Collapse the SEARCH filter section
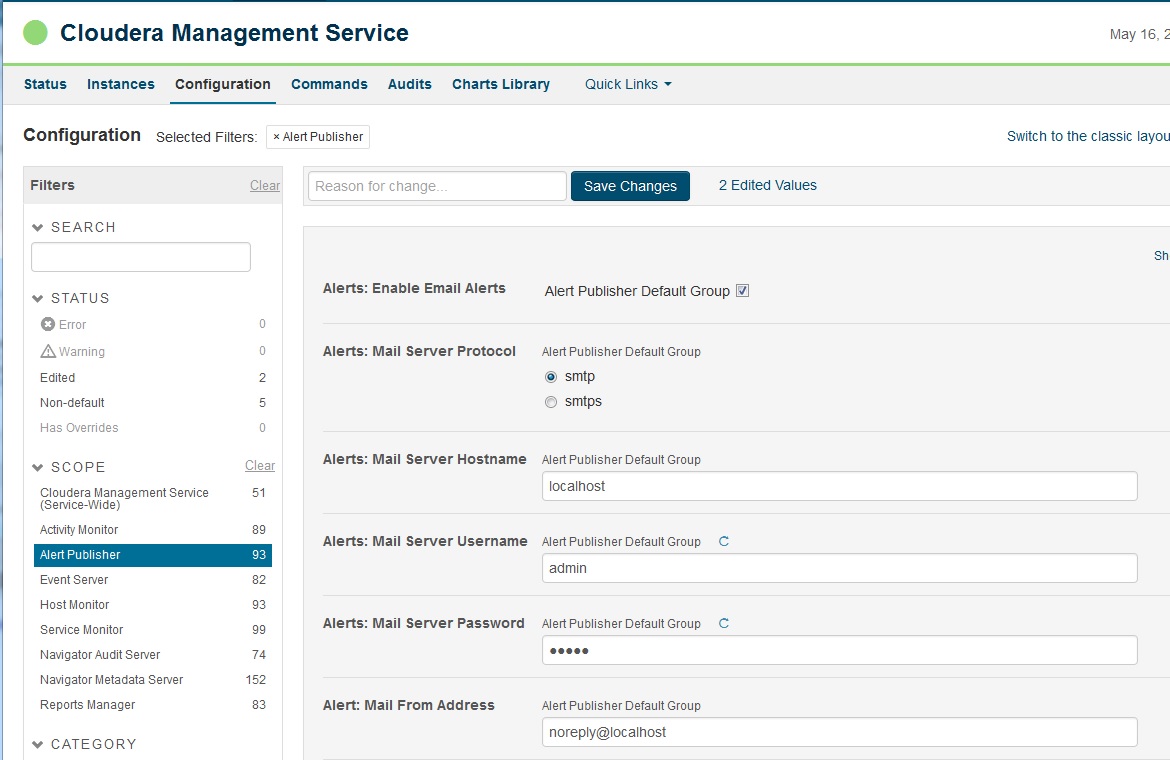The width and height of the screenshot is (1170, 760). [x=37, y=227]
